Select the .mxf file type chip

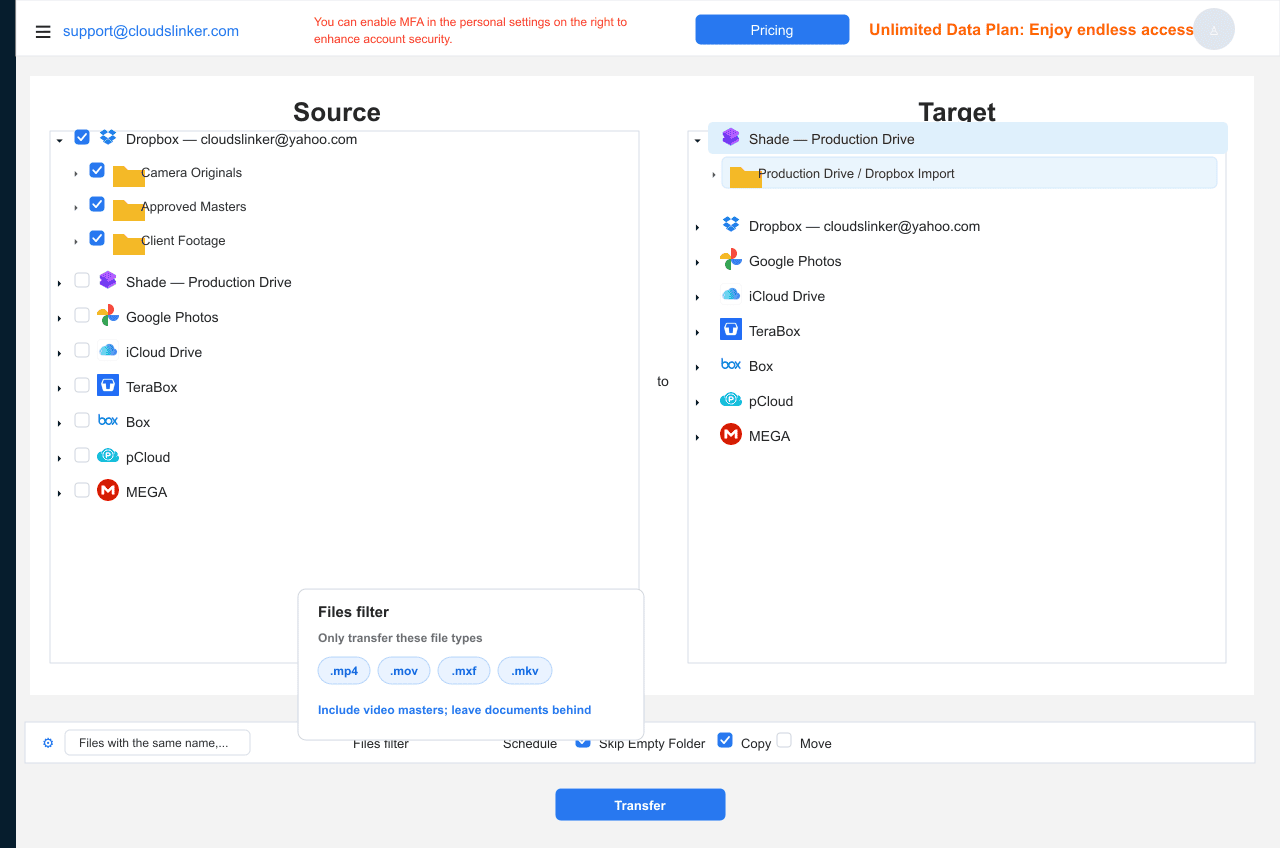pyautogui.click(x=464, y=671)
